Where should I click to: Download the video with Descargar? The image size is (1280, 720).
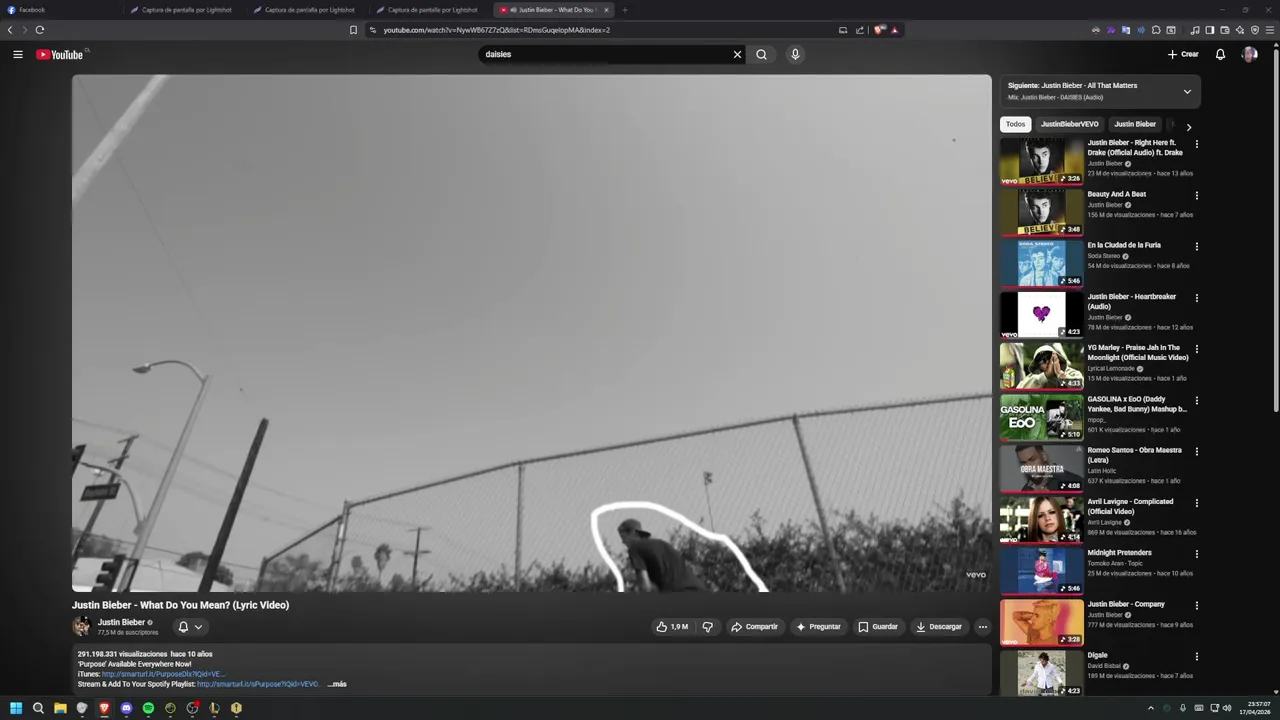(939, 627)
